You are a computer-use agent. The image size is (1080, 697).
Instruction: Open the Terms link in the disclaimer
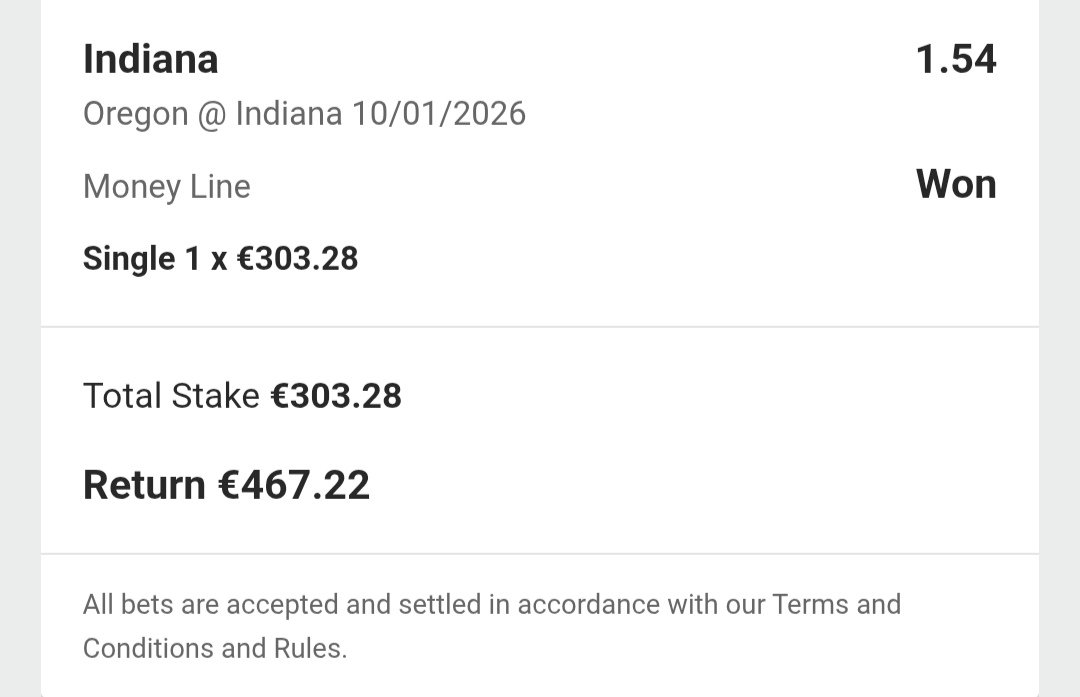pyautogui.click(x=808, y=605)
